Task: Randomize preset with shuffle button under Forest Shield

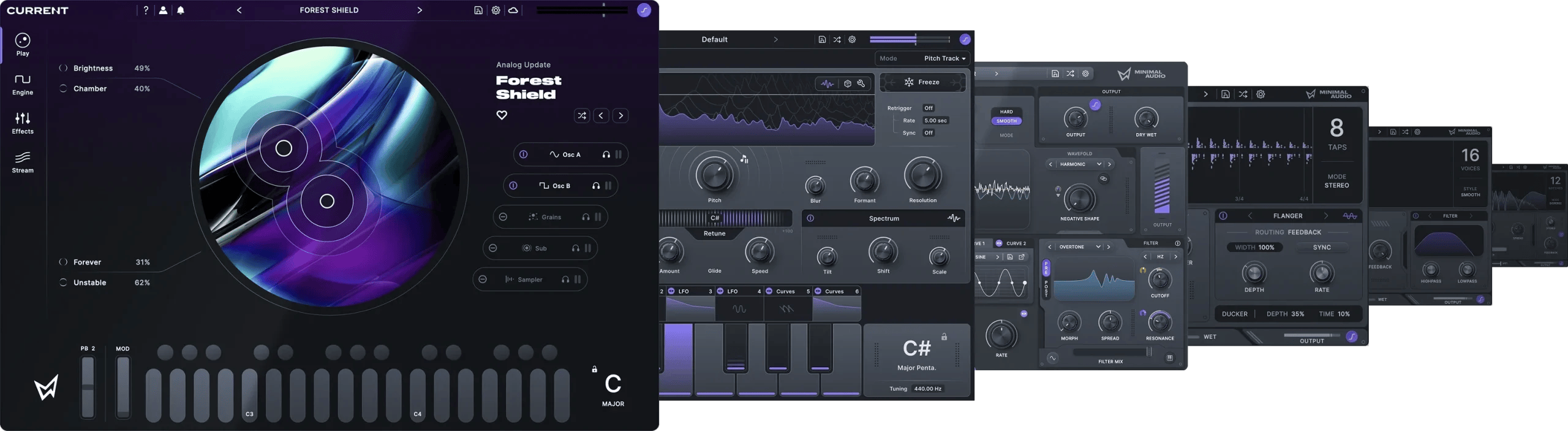Action: pyautogui.click(x=582, y=115)
